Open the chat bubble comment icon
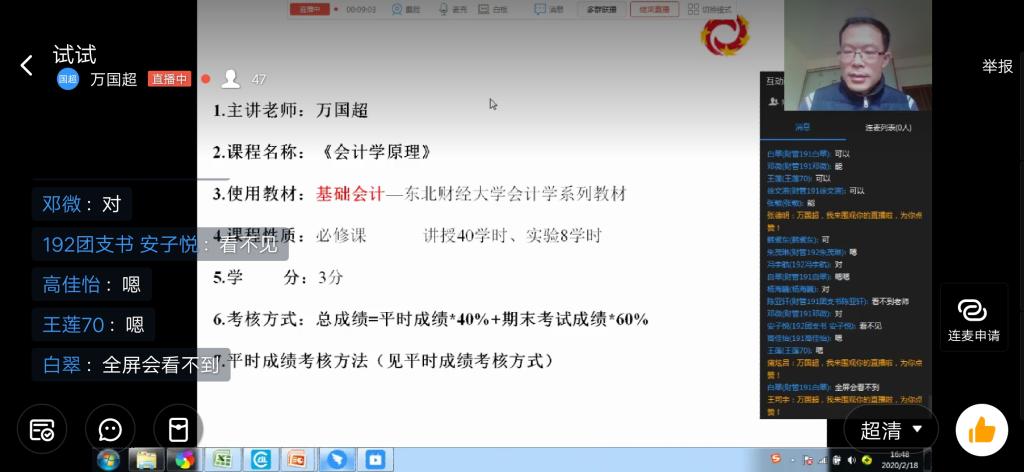1024x472 pixels. [x=110, y=430]
